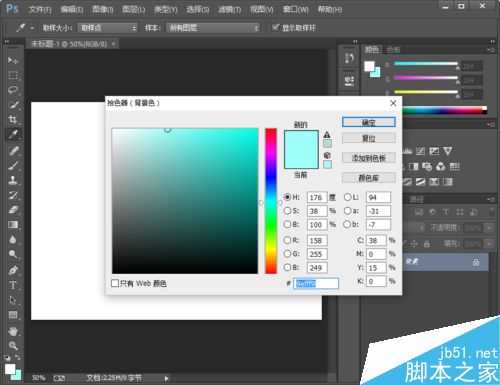
Task: Click the not web-safe cube icon
Action: [327, 155]
